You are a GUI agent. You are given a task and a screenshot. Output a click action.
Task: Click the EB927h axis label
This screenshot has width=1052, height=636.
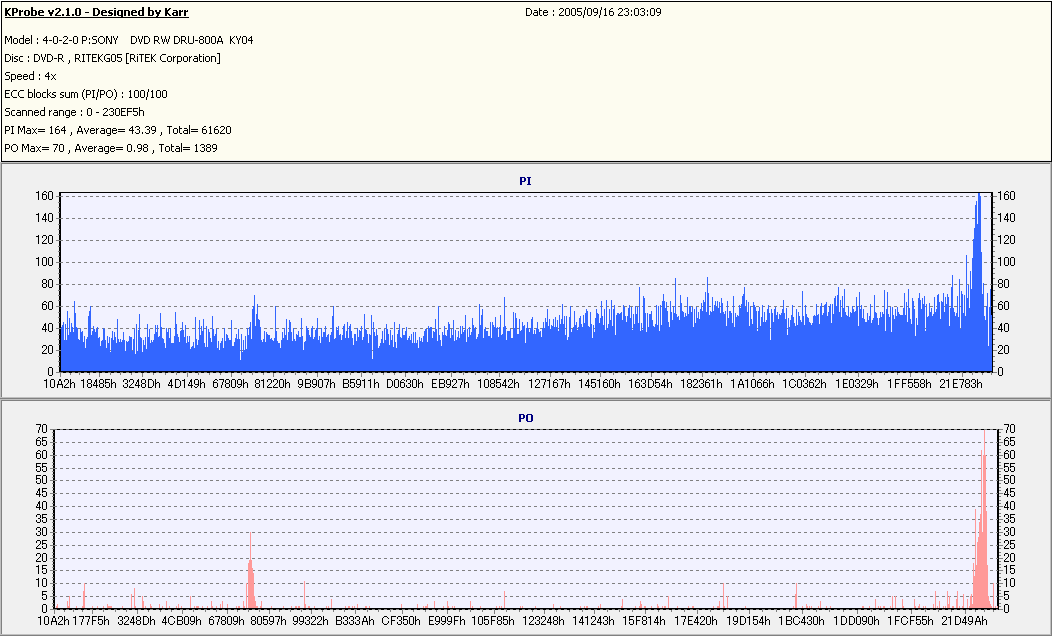(x=450, y=384)
